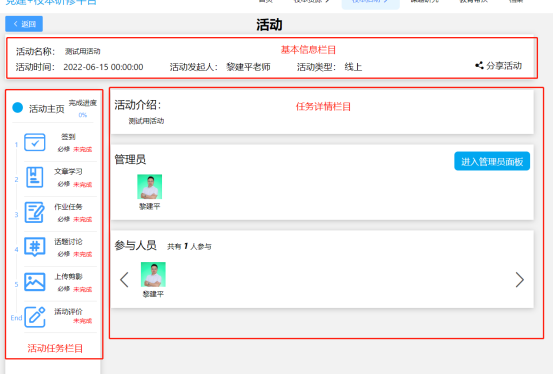Show next participants with right chevron
The height and width of the screenshot is (374, 553).
pyautogui.click(x=519, y=280)
